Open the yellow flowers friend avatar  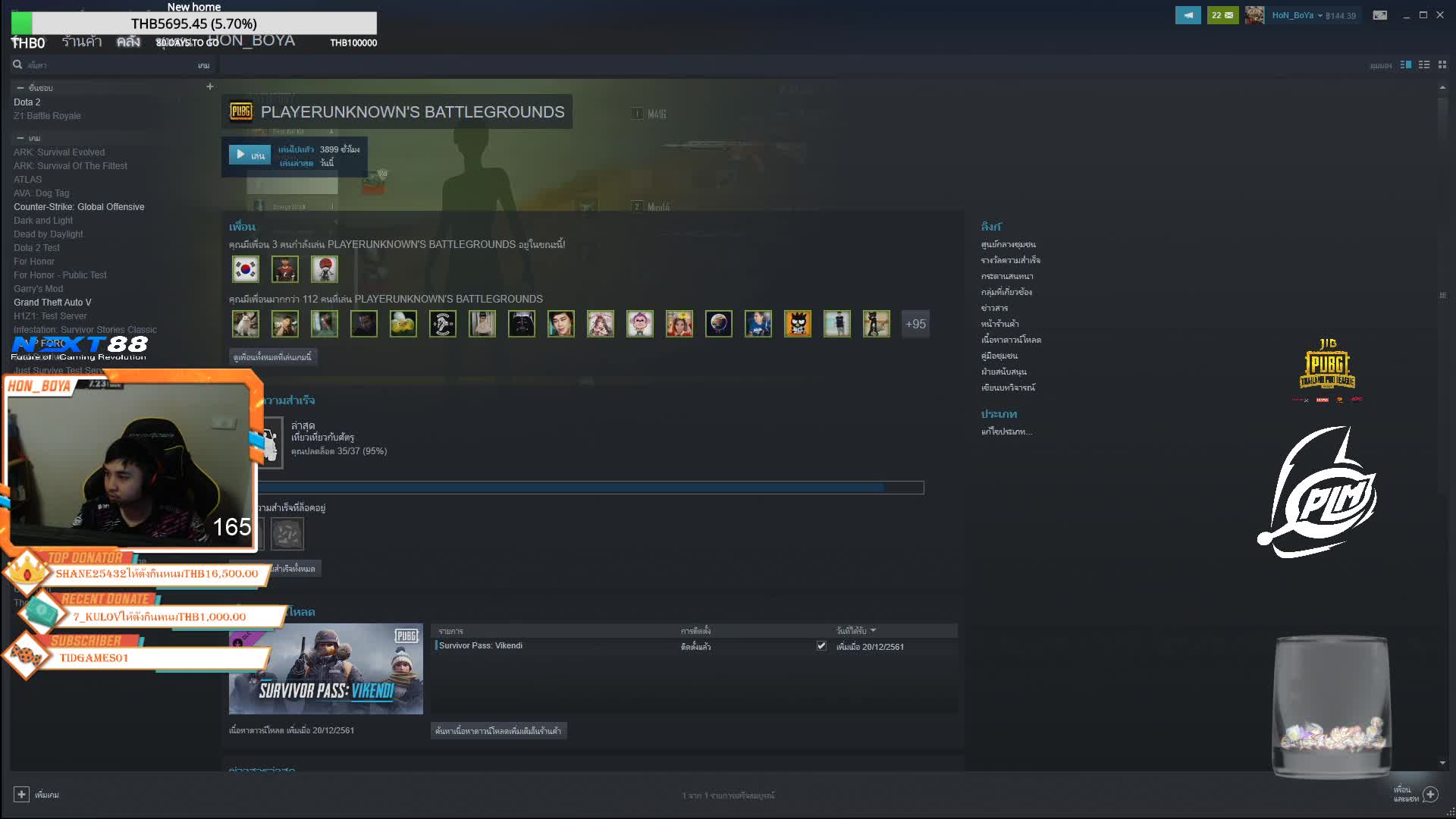coord(403,324)
